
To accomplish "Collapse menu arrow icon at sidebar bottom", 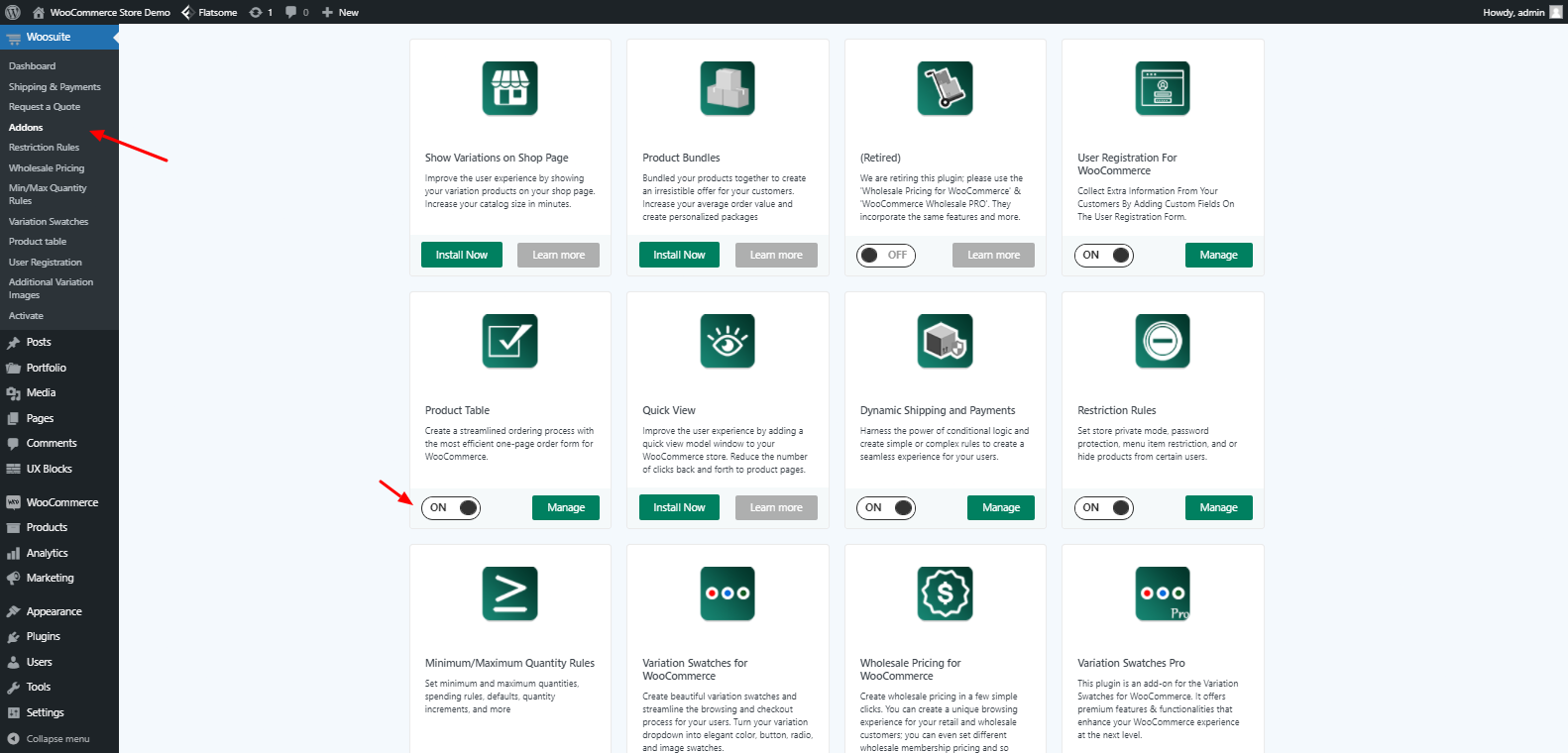I will click(x=13, y=738).
